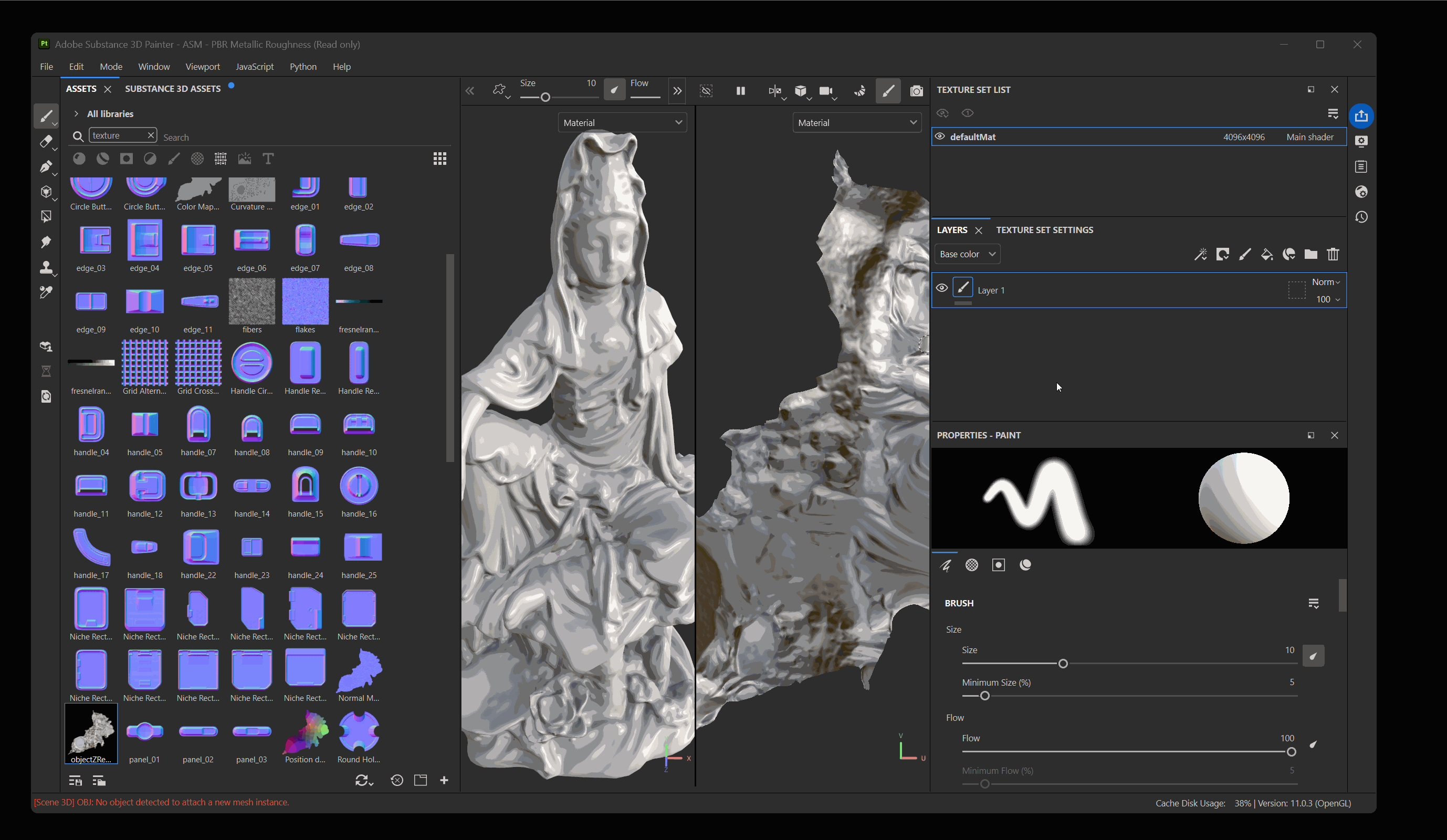
Task: Click the Main shader link
Action: [1309, 136]
